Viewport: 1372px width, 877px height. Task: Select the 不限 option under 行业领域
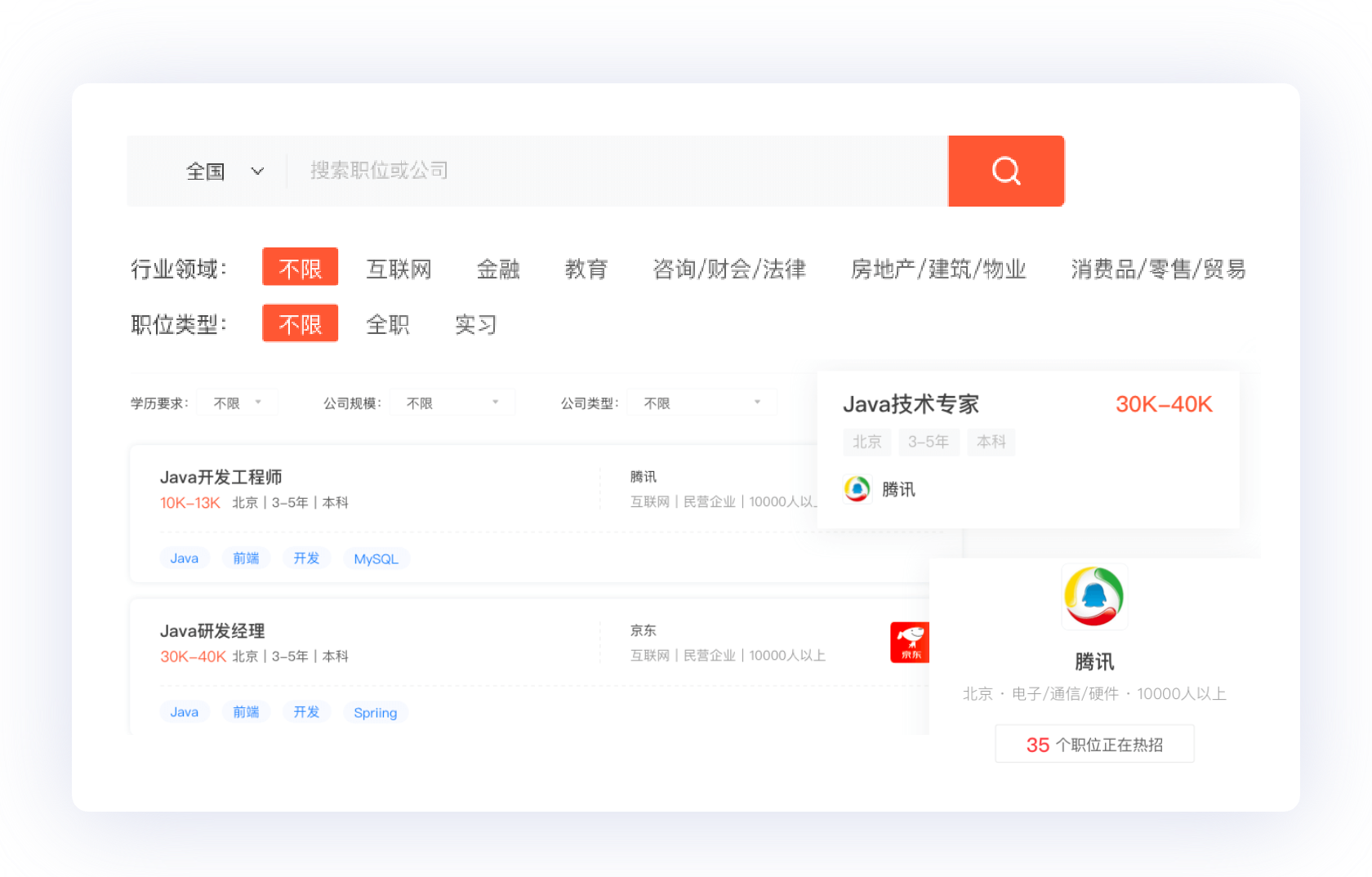300,267
